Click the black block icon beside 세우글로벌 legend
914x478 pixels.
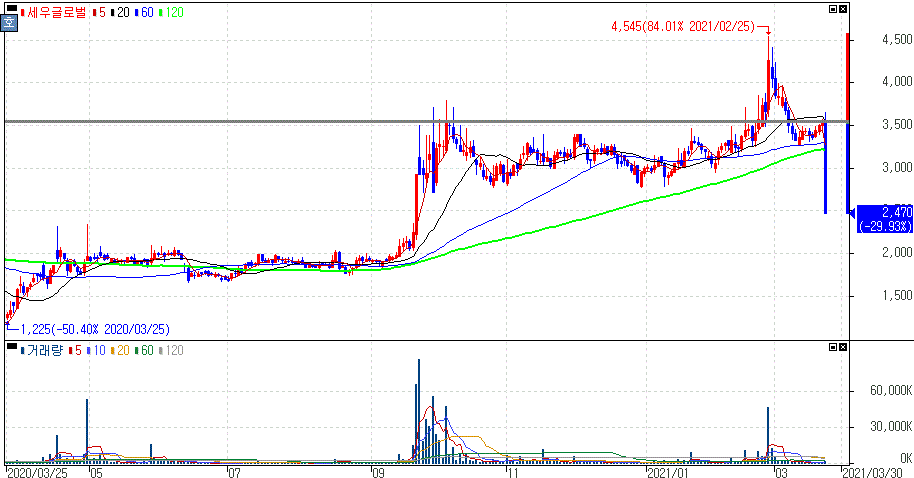12,9
